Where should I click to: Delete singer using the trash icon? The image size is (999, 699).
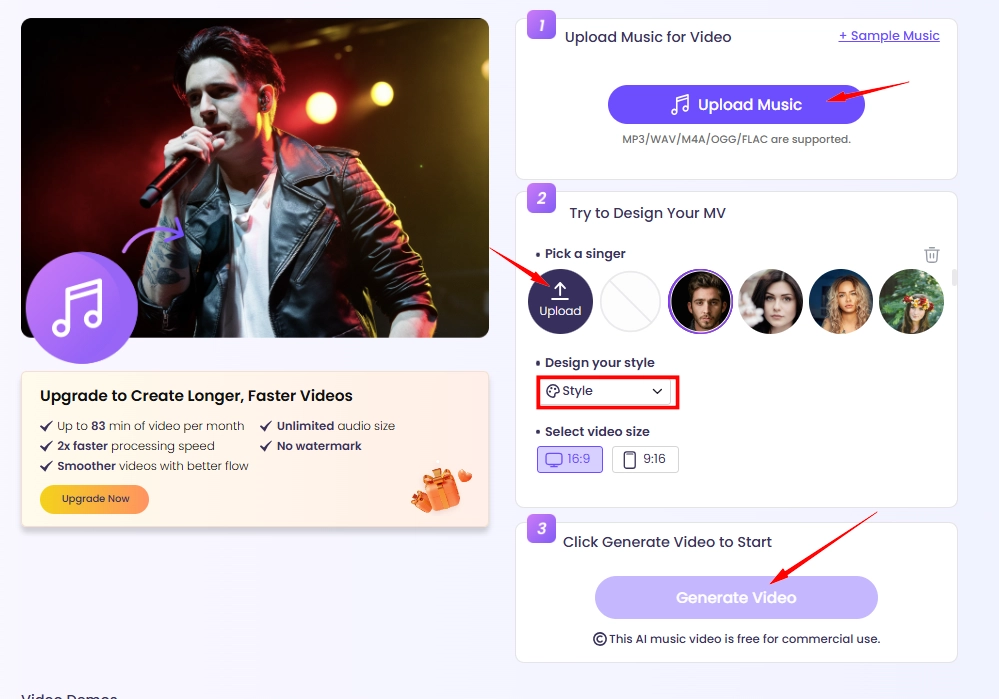click(931, 255)
